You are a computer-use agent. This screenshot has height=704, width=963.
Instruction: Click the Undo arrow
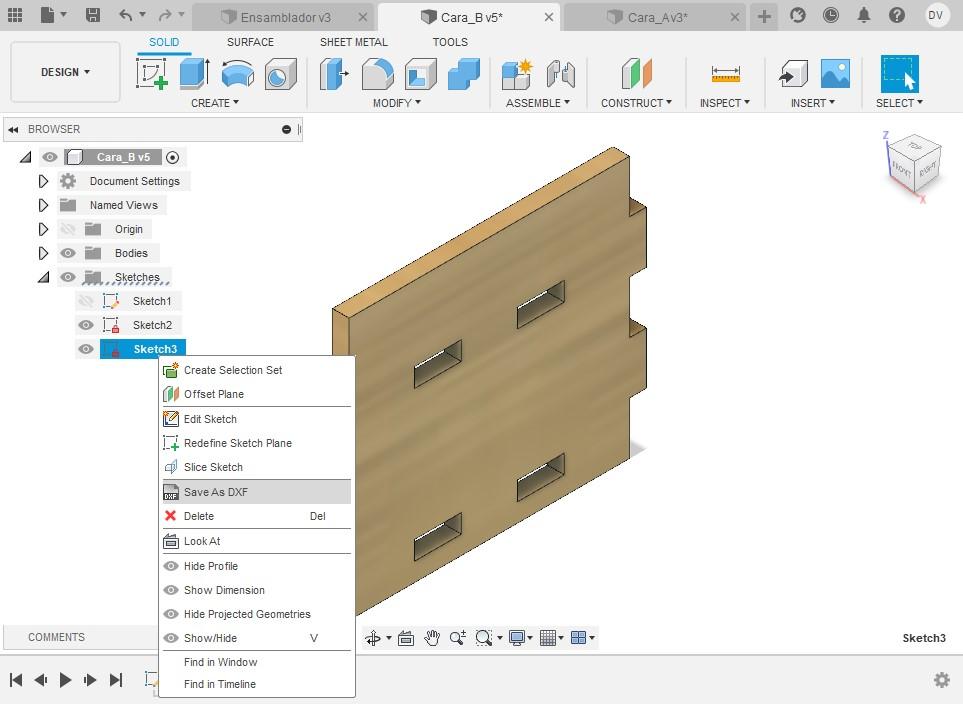click(x=126, y=15)
